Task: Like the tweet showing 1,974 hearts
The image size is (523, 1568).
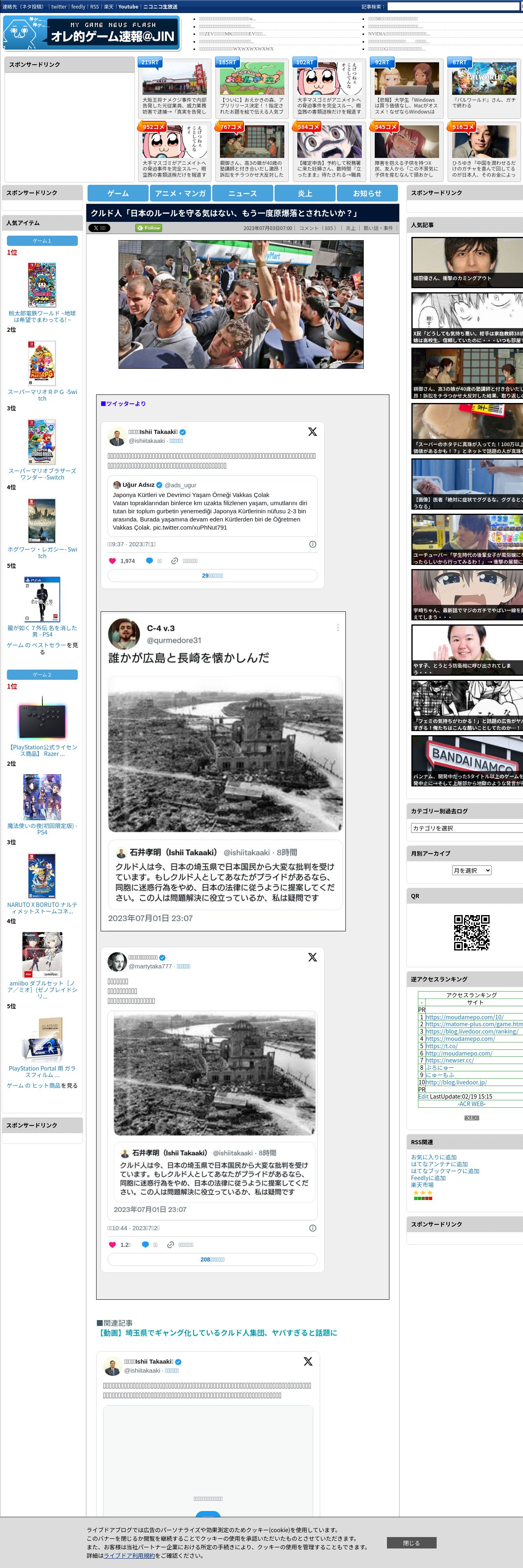Action: [112, 561]
